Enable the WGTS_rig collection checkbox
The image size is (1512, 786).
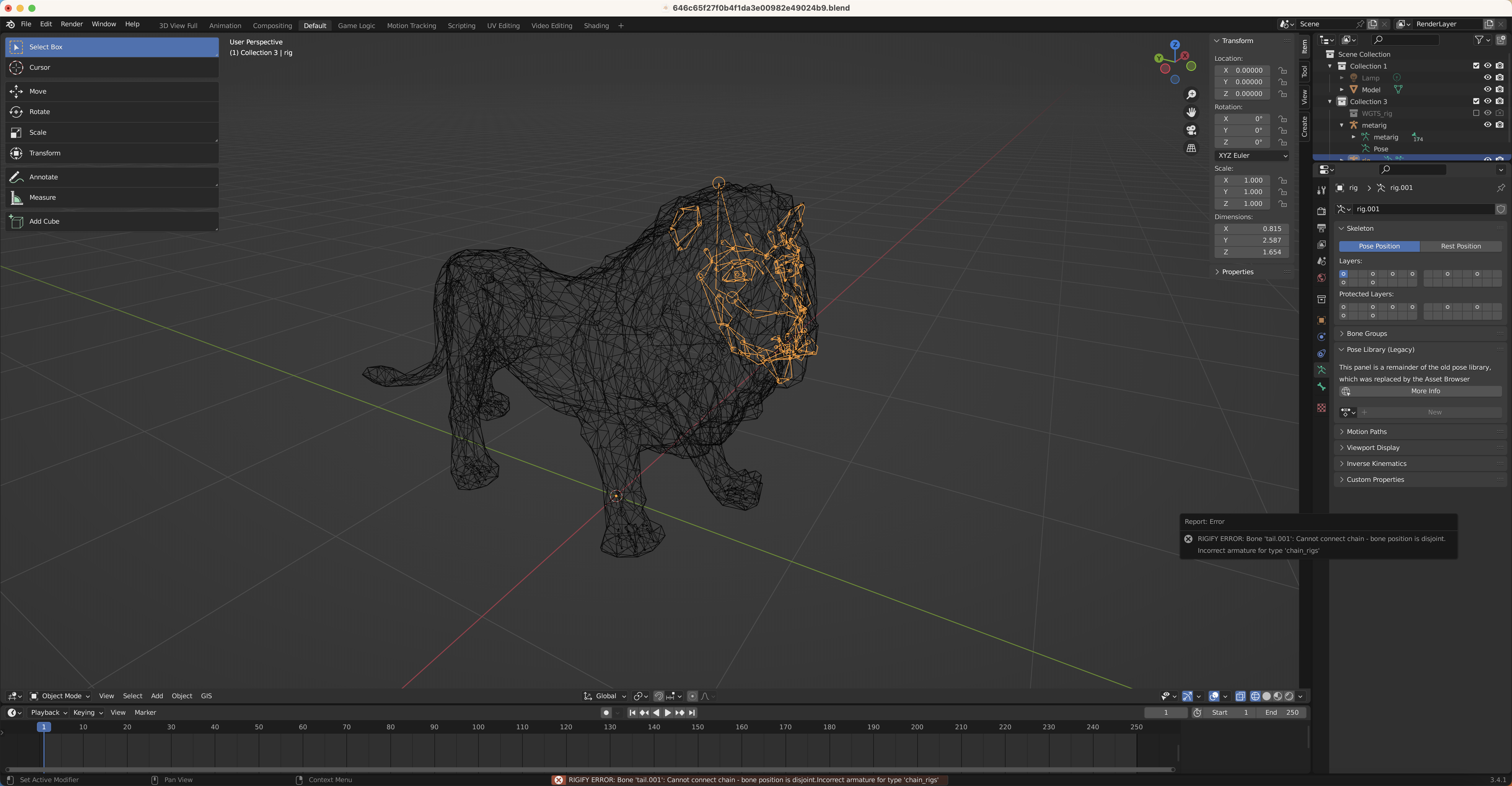[1476, 113]
